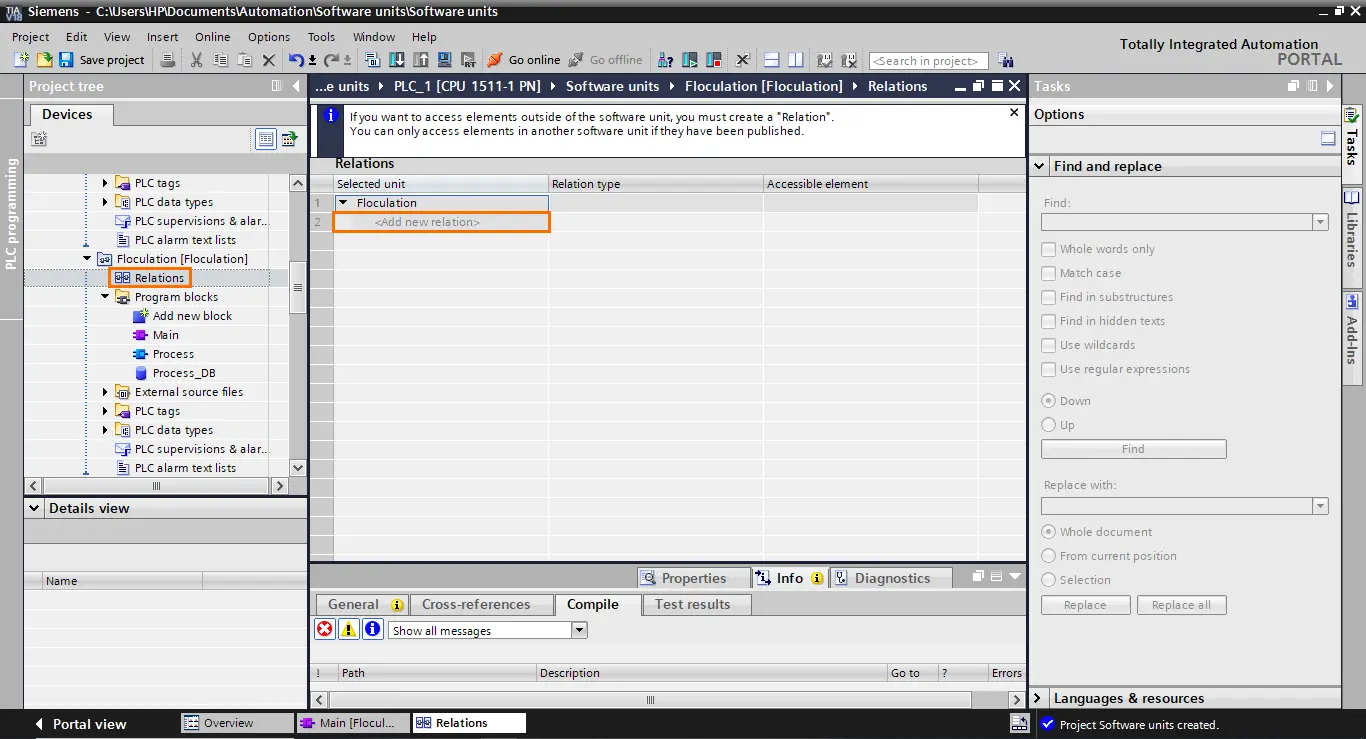Click the Print toolbar icon
1366x739 pixels.
tap(168, 60)
